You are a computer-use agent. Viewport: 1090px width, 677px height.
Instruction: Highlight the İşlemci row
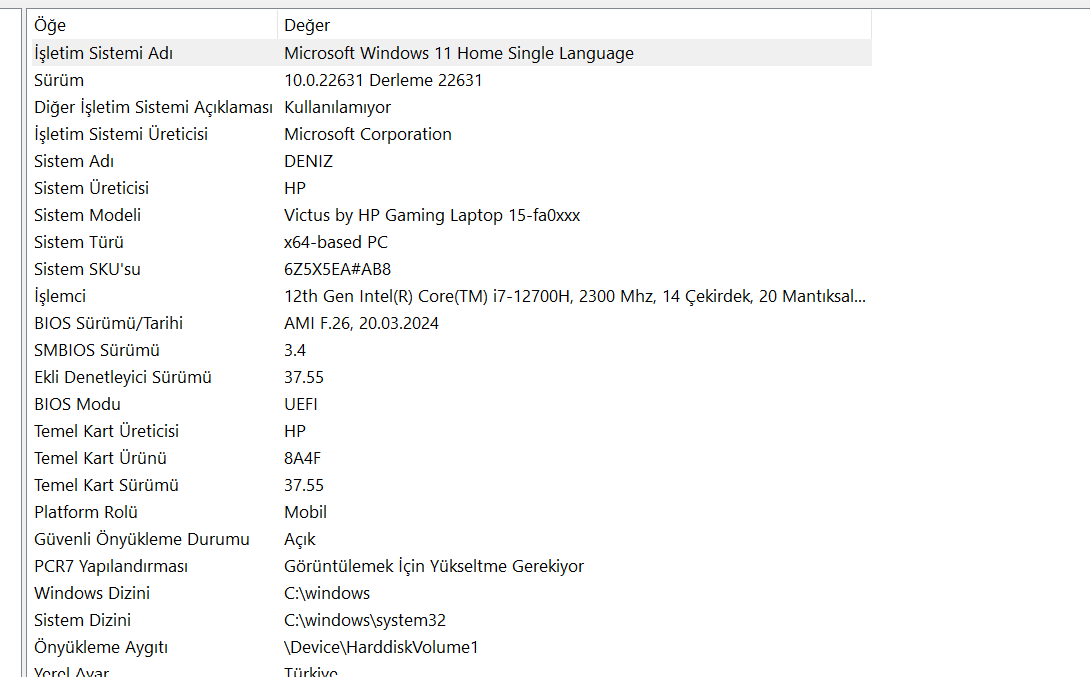coord(60,296)
